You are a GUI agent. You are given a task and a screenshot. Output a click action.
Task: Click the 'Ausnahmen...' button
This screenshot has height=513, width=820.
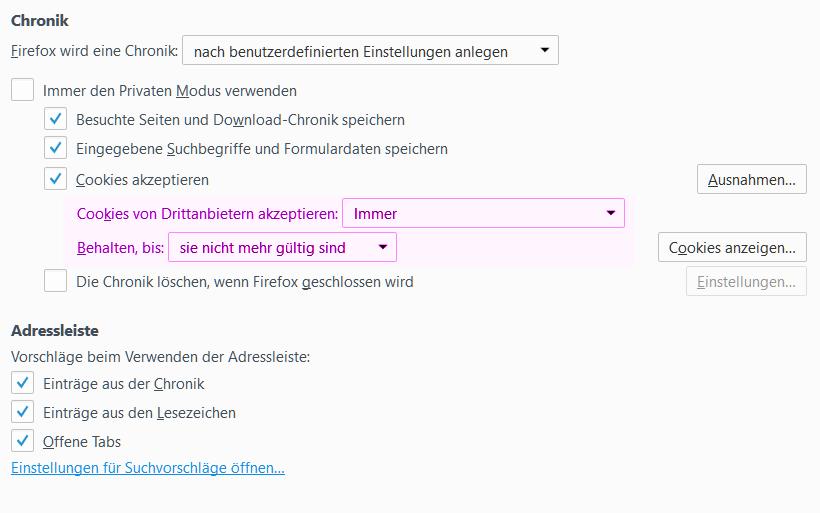[751, 180]
